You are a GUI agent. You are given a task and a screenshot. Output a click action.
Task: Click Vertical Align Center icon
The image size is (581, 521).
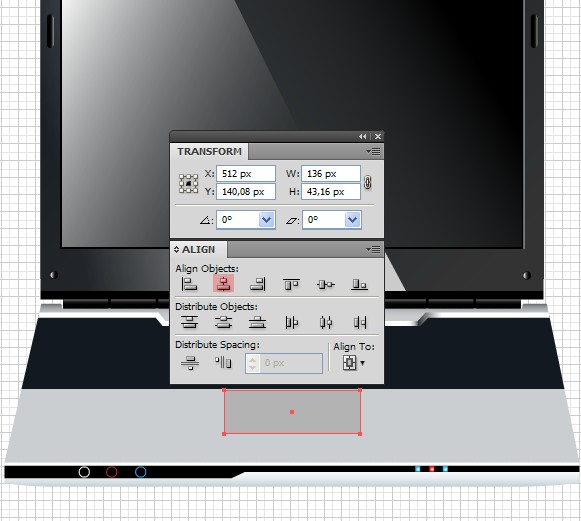[326, 284]
